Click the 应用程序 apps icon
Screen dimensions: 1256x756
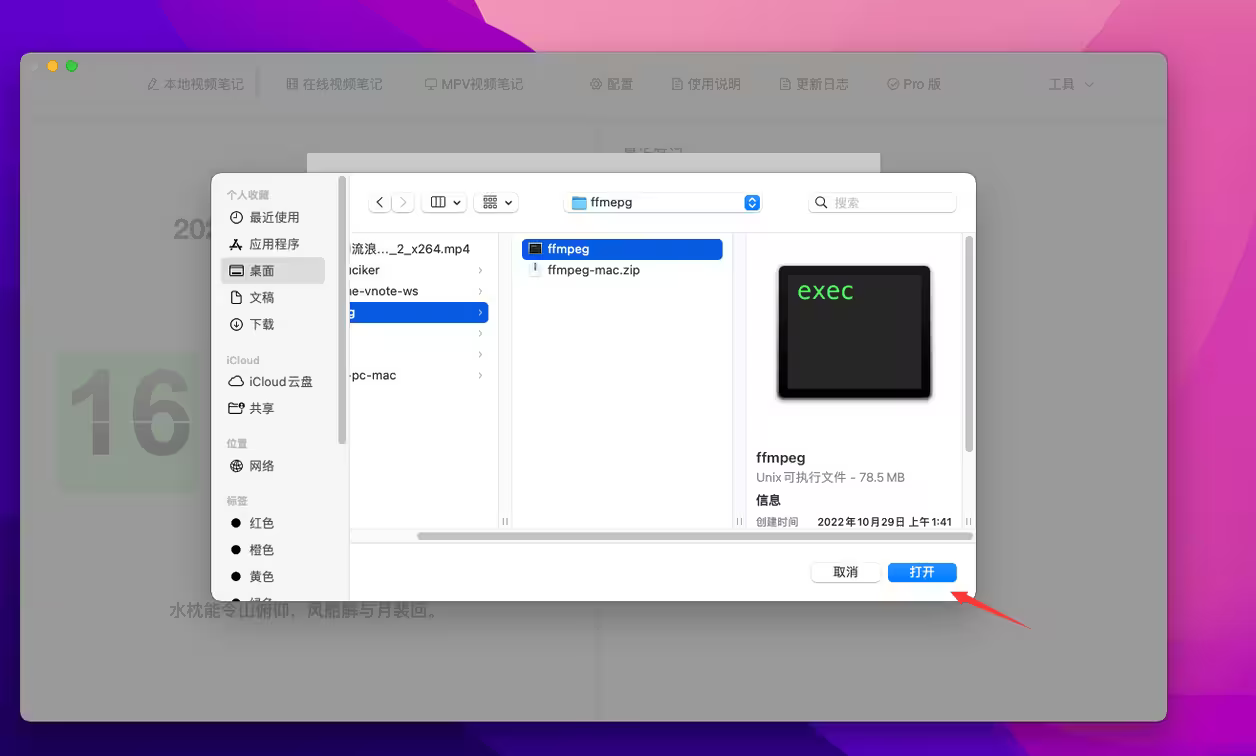click(236, 244)
